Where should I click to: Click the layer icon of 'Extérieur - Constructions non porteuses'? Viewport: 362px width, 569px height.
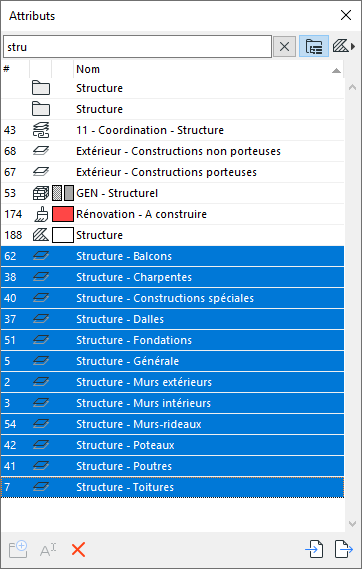coord(41,151)
